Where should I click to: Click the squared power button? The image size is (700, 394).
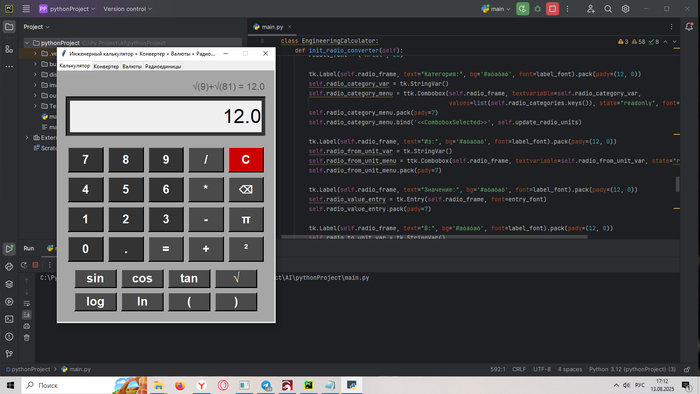click(x=246, y=249)
